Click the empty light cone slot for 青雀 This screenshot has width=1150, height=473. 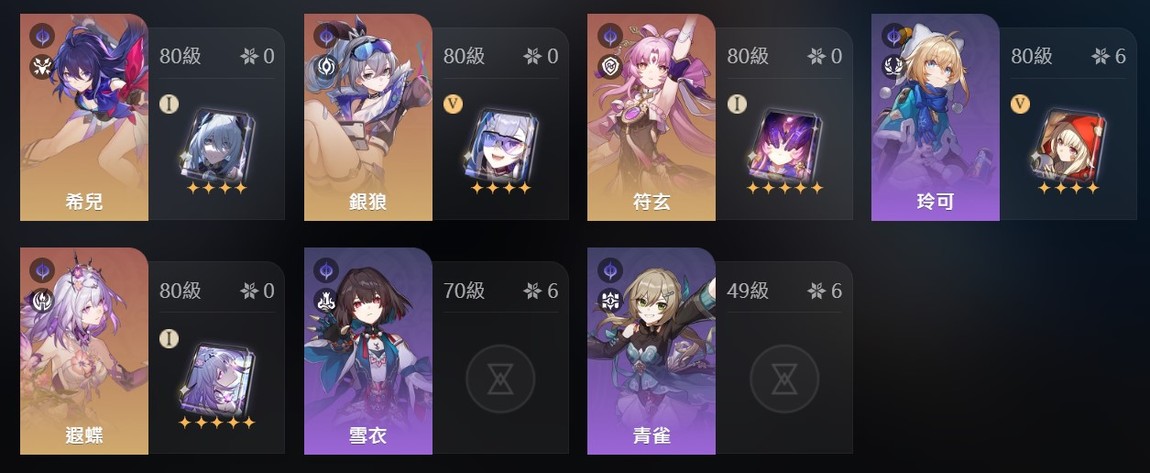[x=784, y=378]
